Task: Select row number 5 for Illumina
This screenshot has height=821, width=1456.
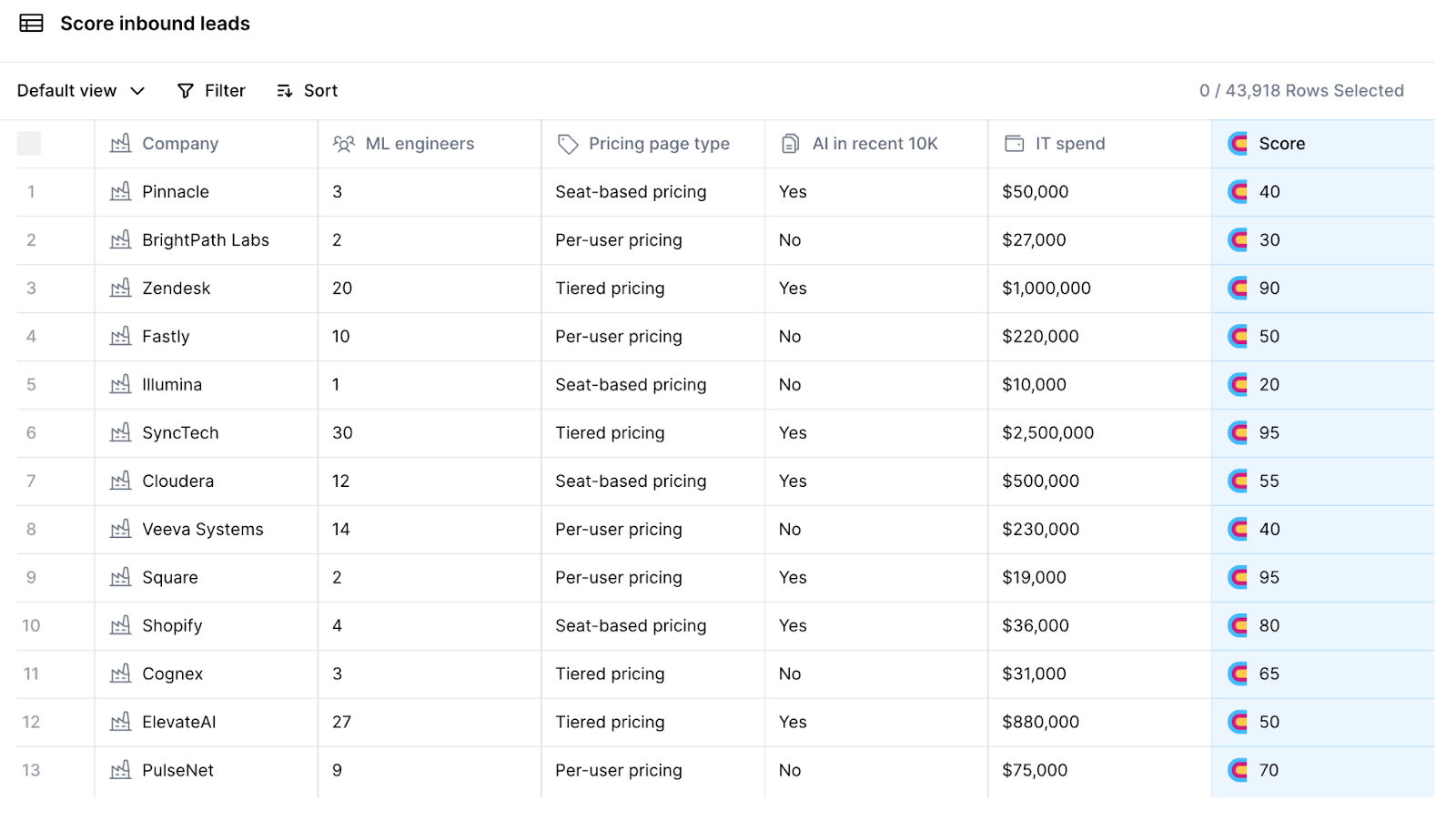Action: pos(31,385)
